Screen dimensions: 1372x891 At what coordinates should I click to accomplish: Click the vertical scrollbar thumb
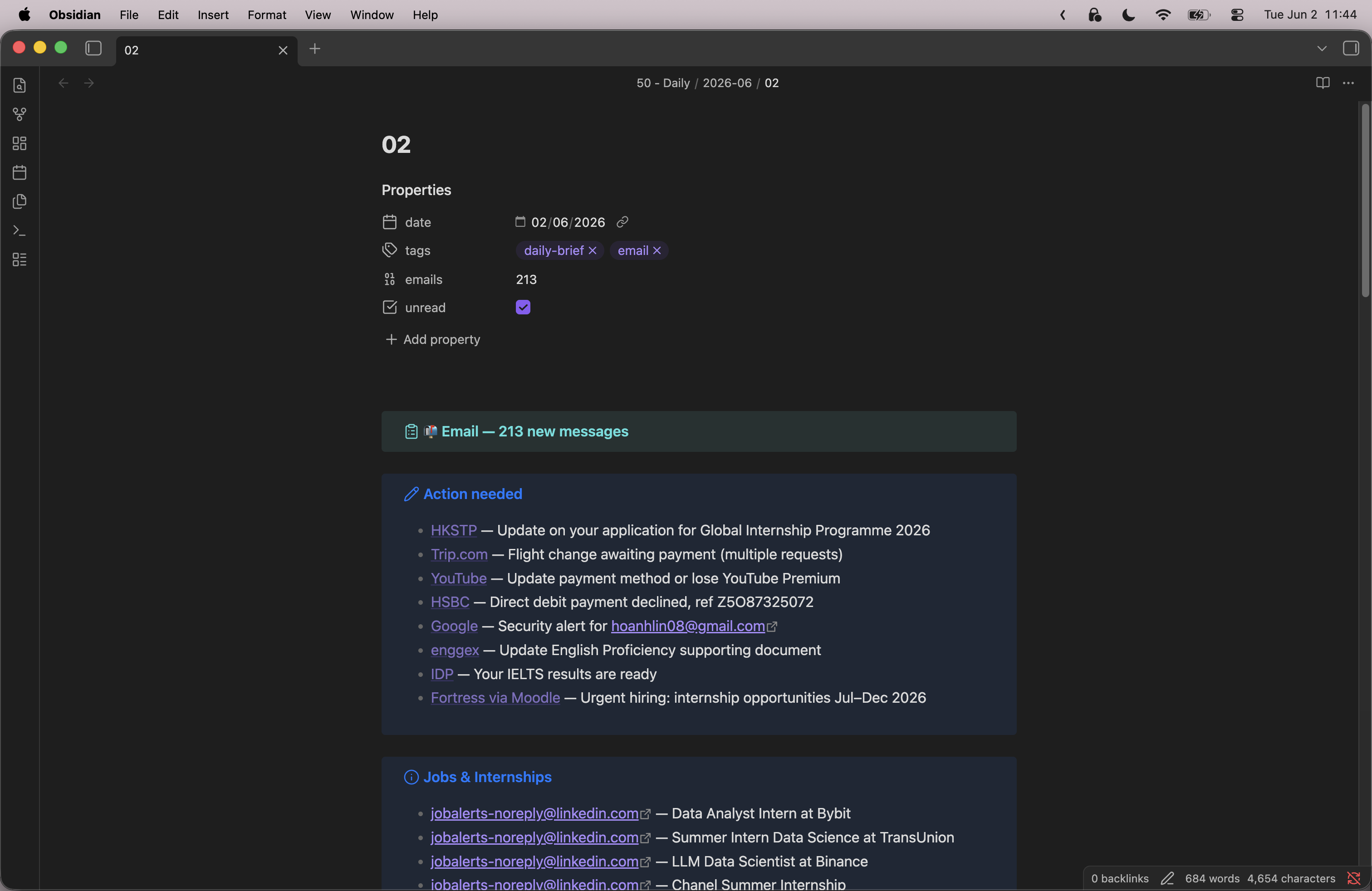1364,201
